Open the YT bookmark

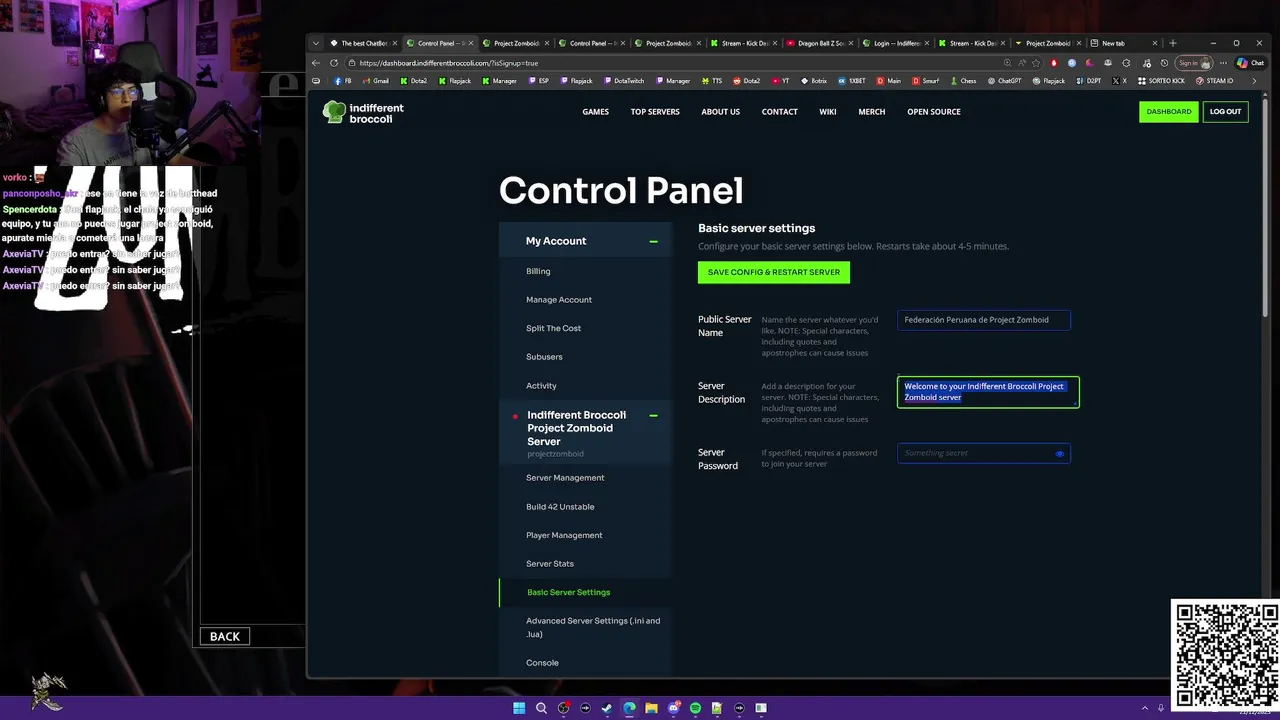coord(780,81)
